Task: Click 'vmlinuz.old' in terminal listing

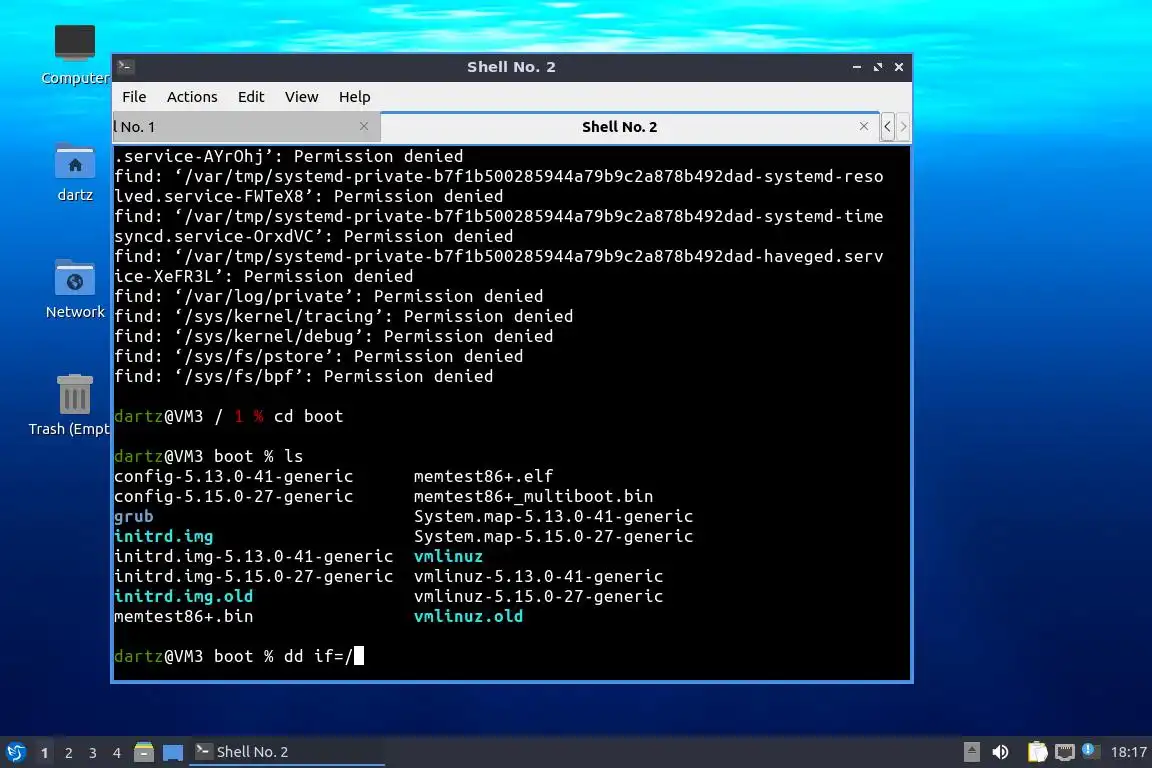Action: coord(468,616)
